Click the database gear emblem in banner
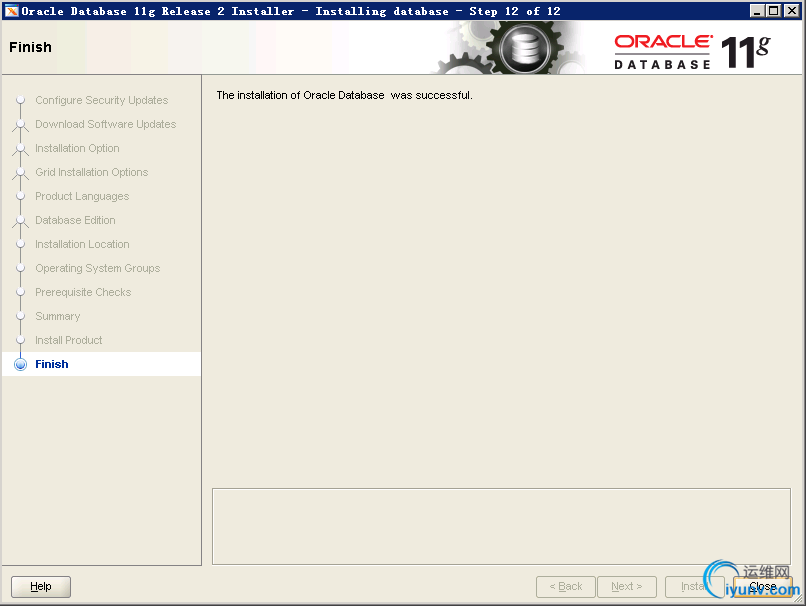The image size is (806, 606). pyautogui.click(x=524, y=50)
